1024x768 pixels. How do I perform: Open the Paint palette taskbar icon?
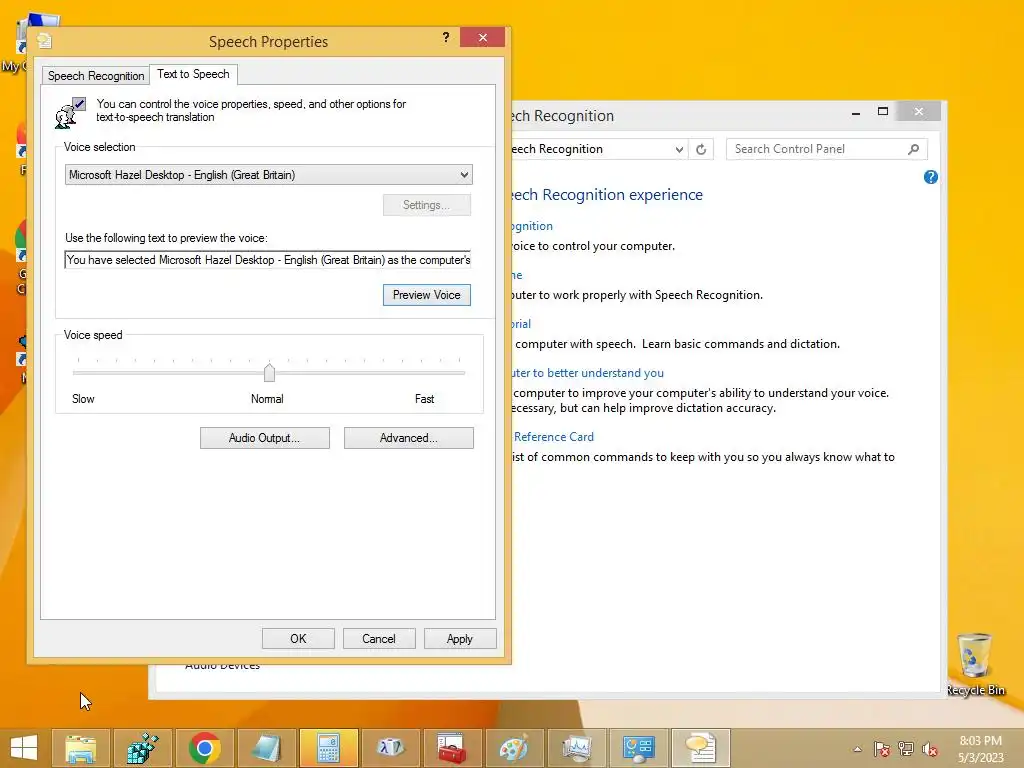[514, 748]
